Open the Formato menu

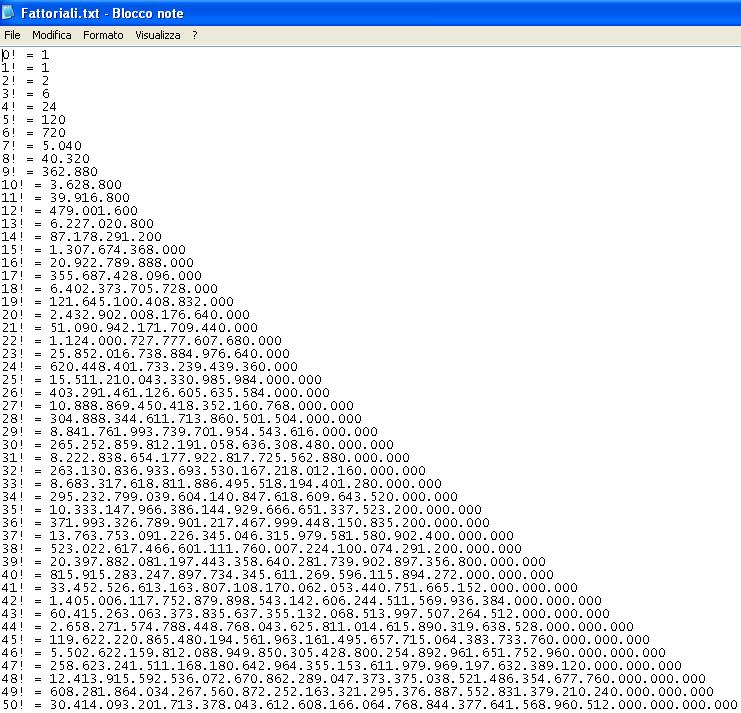tap(103, 35)
